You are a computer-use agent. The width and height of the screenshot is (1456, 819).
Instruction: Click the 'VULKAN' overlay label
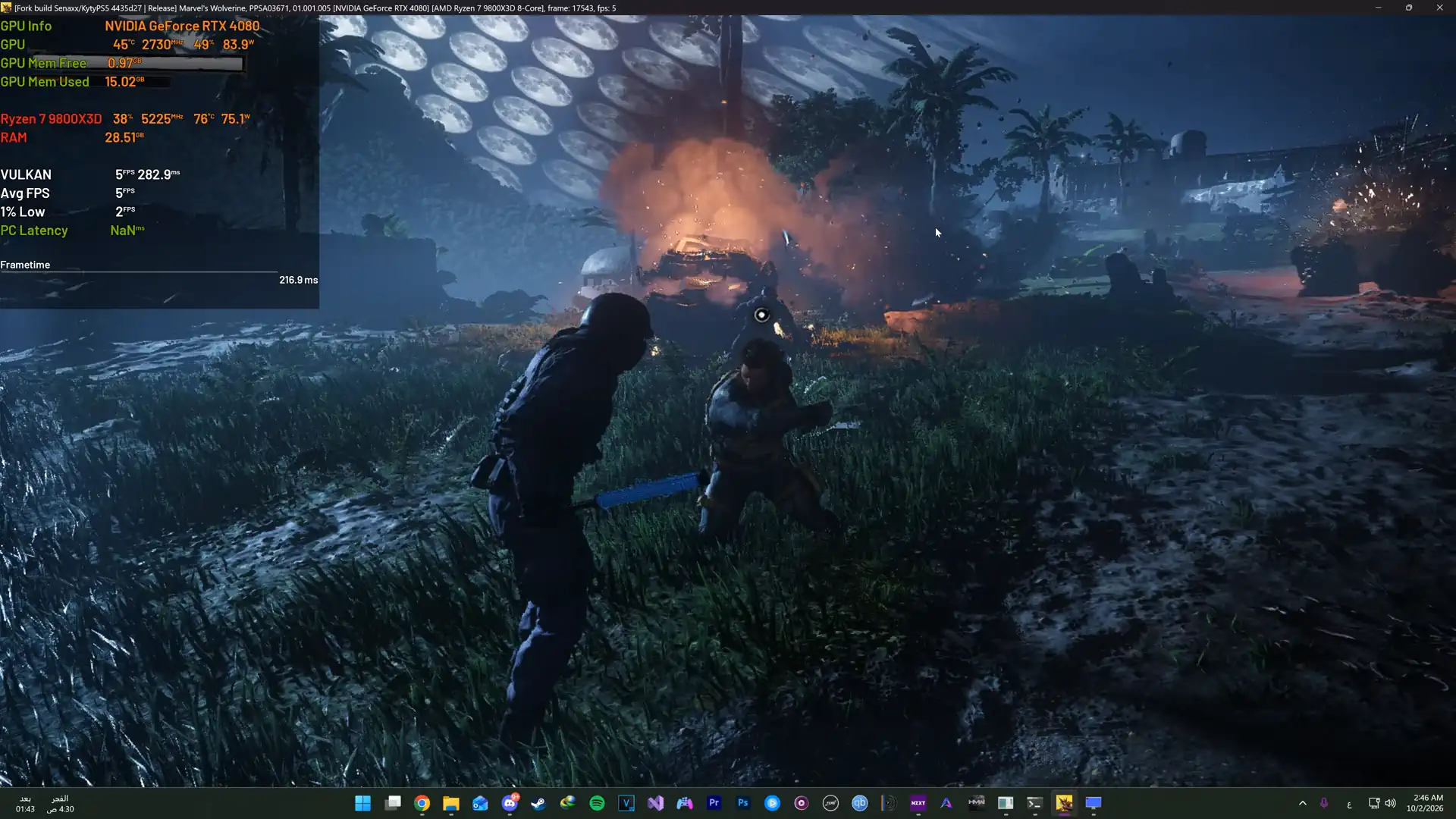point(26,174)
